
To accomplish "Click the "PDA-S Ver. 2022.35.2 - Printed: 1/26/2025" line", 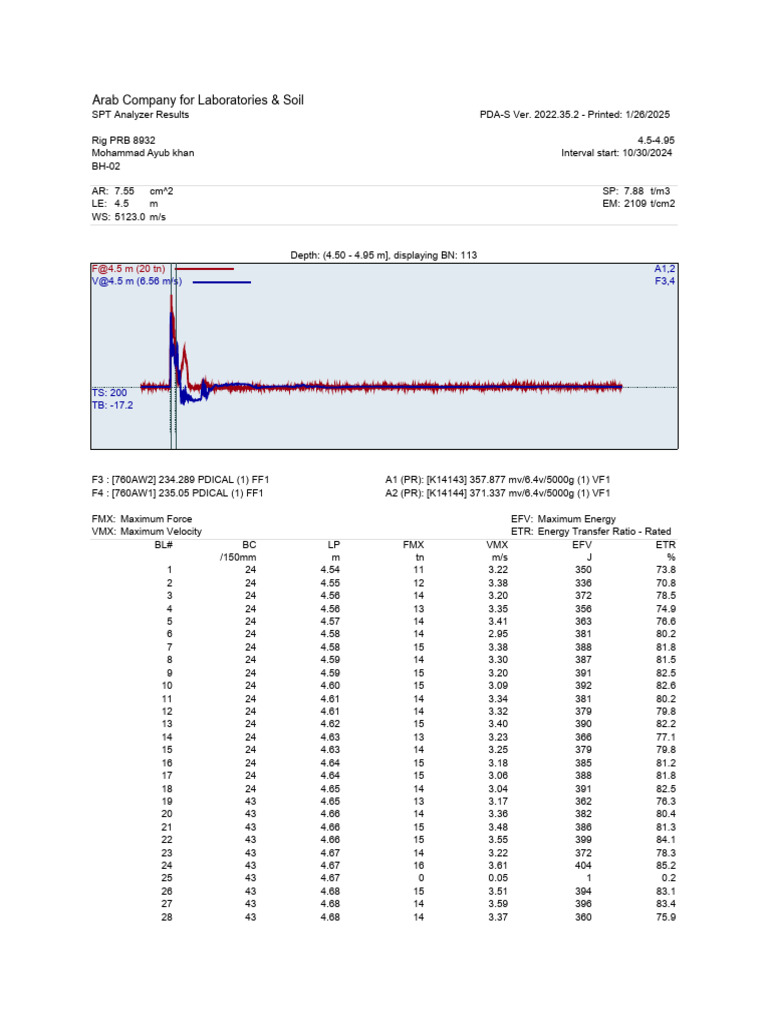I will pos(575,115).
